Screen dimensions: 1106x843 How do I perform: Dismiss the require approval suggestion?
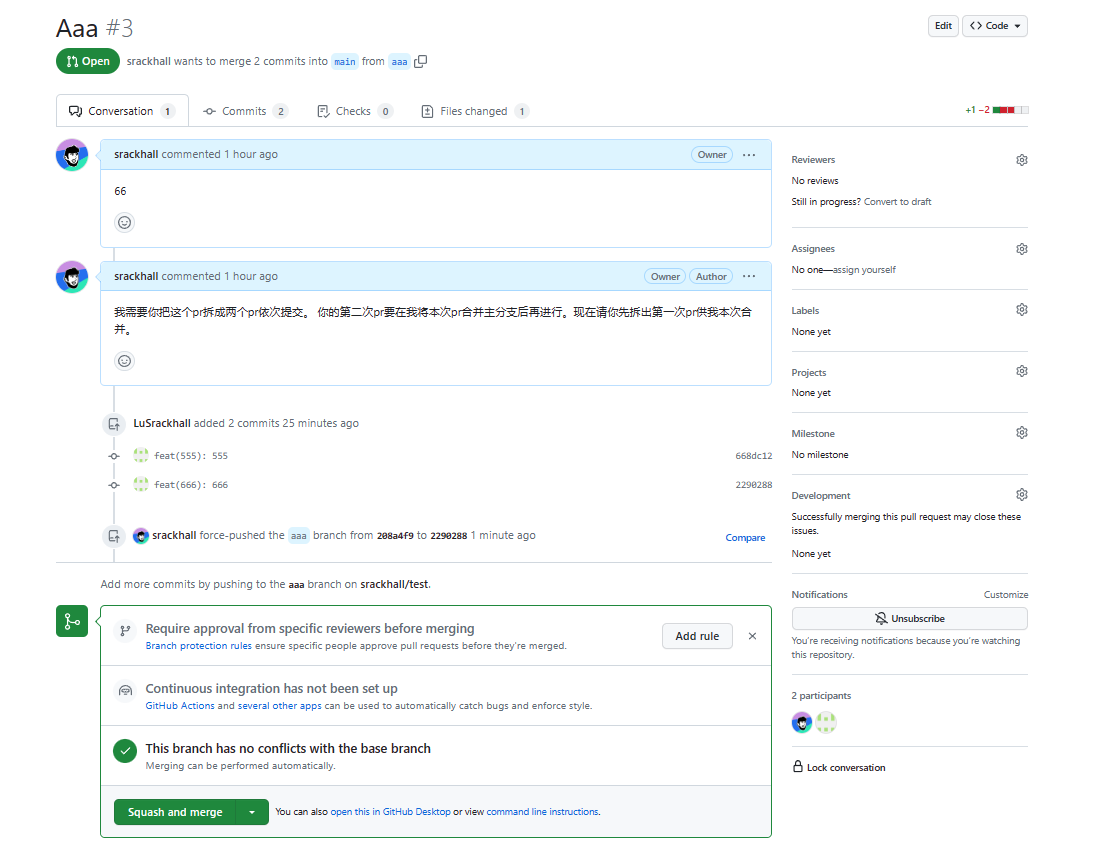tap(752, 636)
